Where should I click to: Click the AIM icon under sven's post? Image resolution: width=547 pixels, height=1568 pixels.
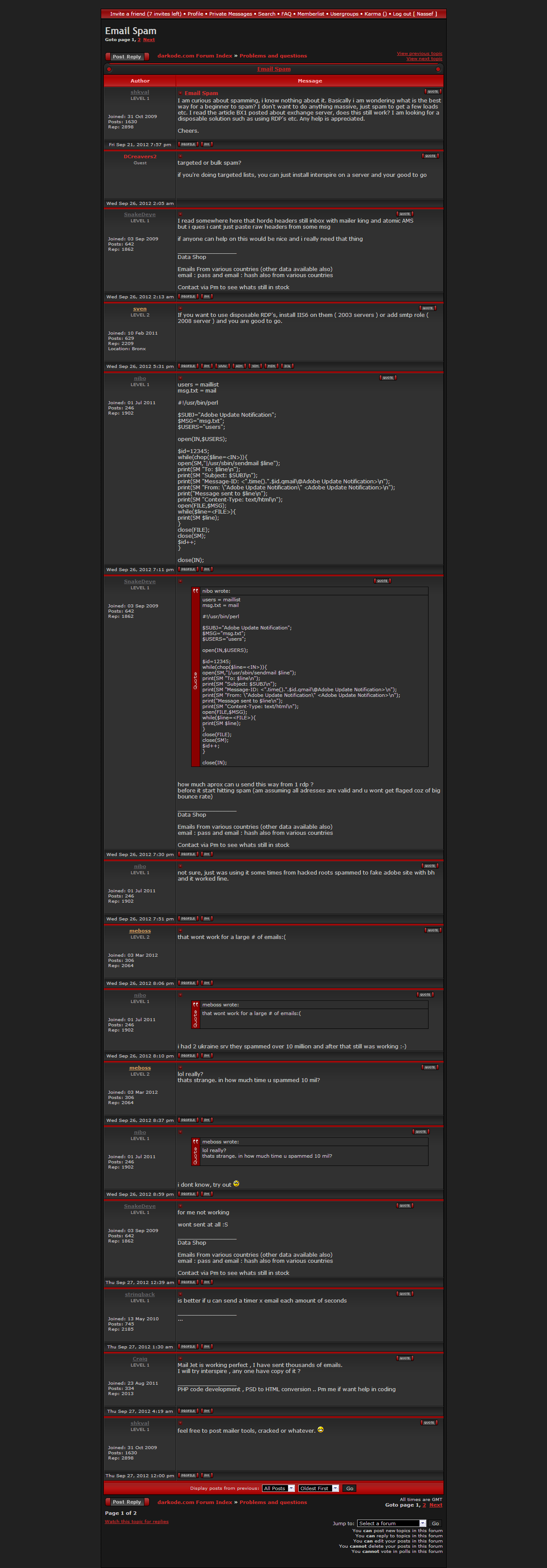pyautogui.click(x=240, y=366)
